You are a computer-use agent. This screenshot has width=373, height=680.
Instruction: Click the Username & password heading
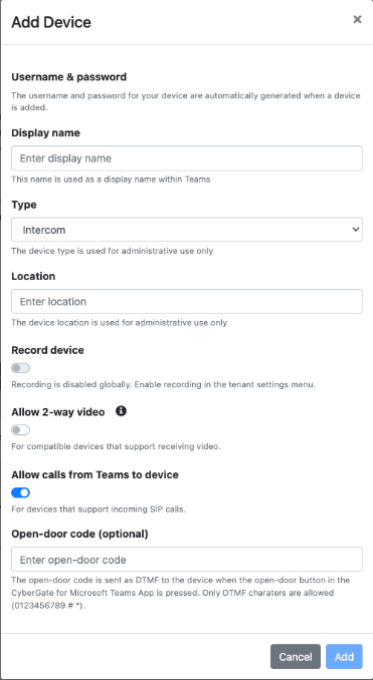[69, 77]
